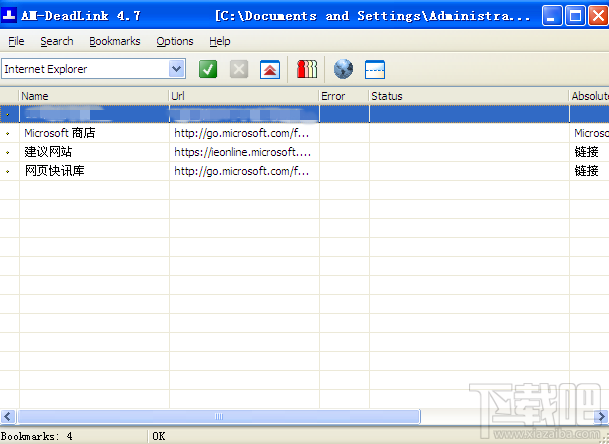Open the Options menu
Viewport: 609px width, 444px height.
175,41
